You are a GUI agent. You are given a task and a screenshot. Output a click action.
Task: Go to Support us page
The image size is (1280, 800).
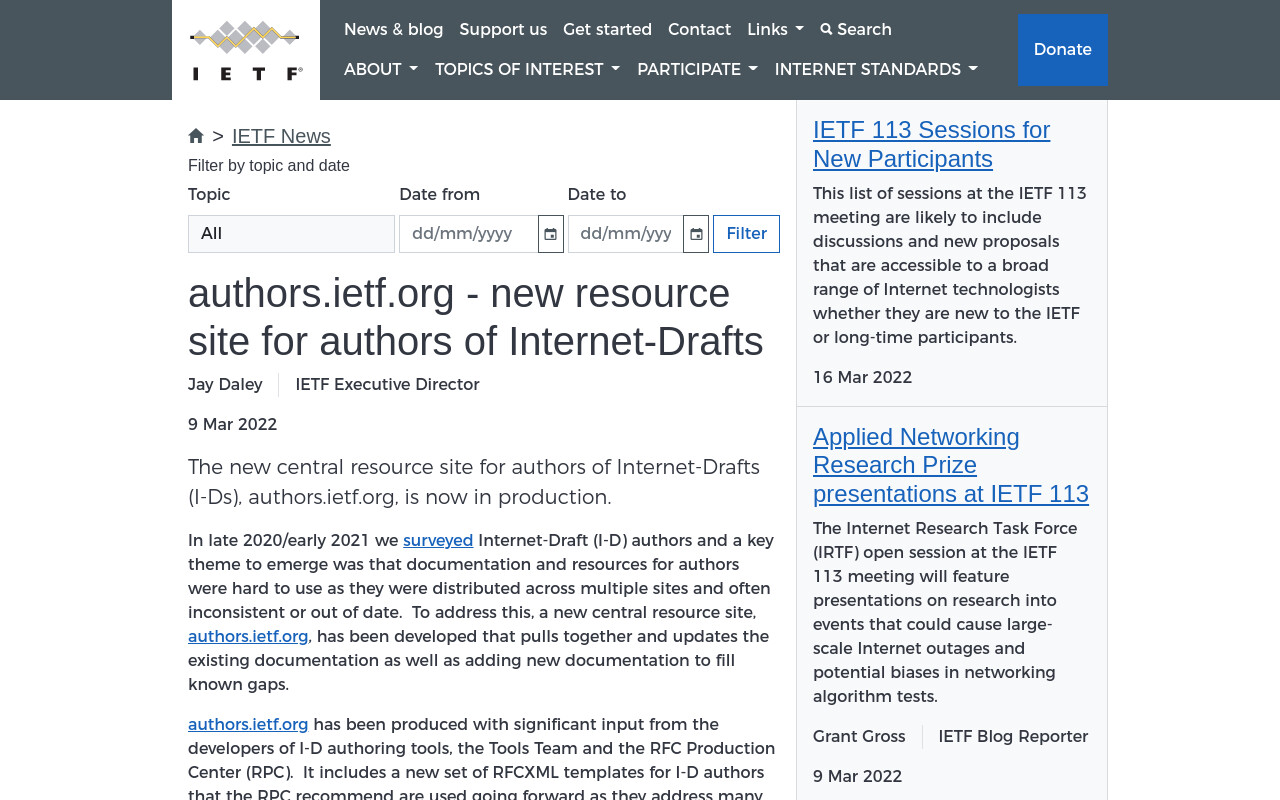(x=503, y=30)
